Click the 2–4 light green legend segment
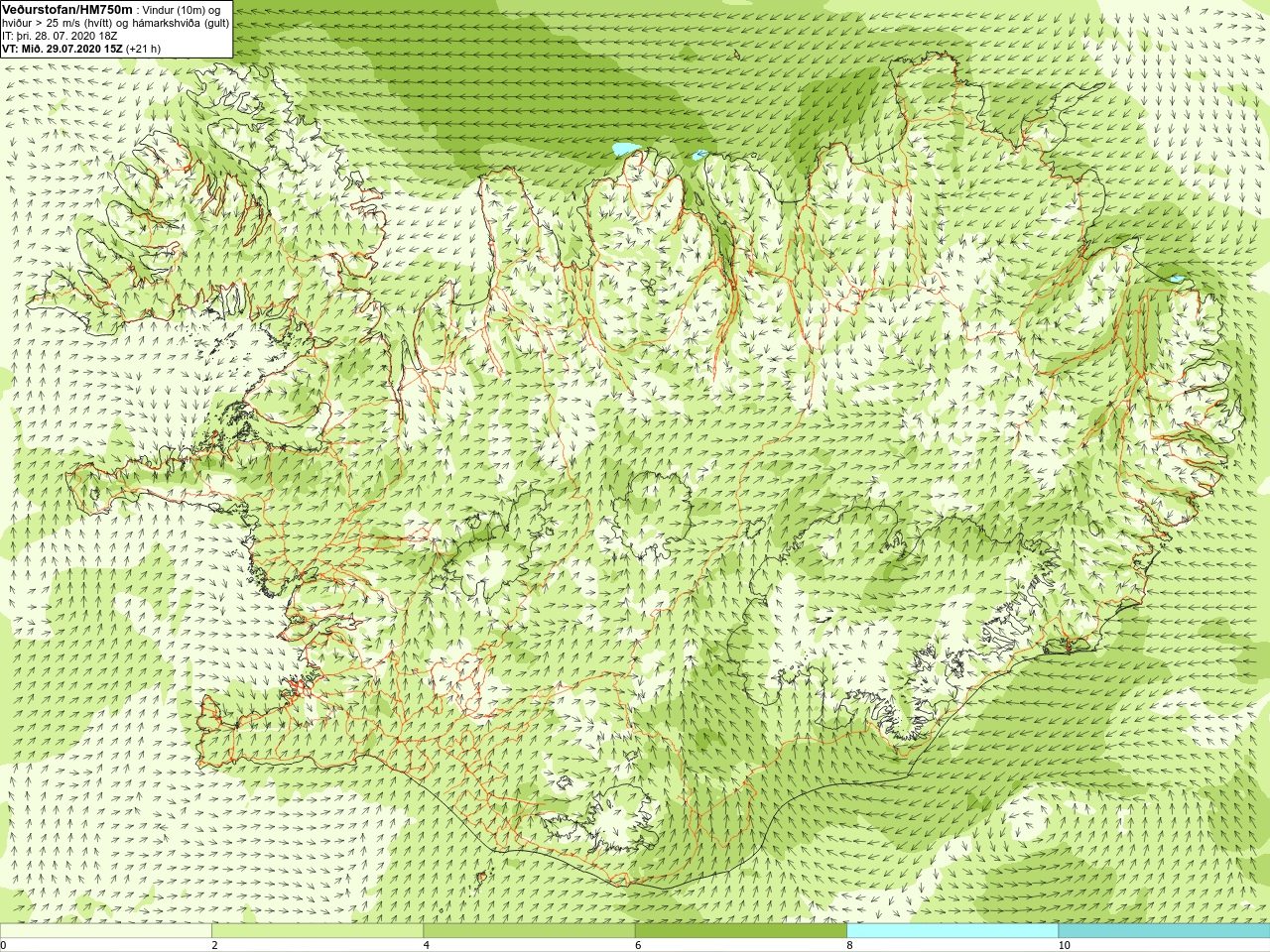Image resolution: width=1270 pixels, height=952 pixels. [317, 931]
